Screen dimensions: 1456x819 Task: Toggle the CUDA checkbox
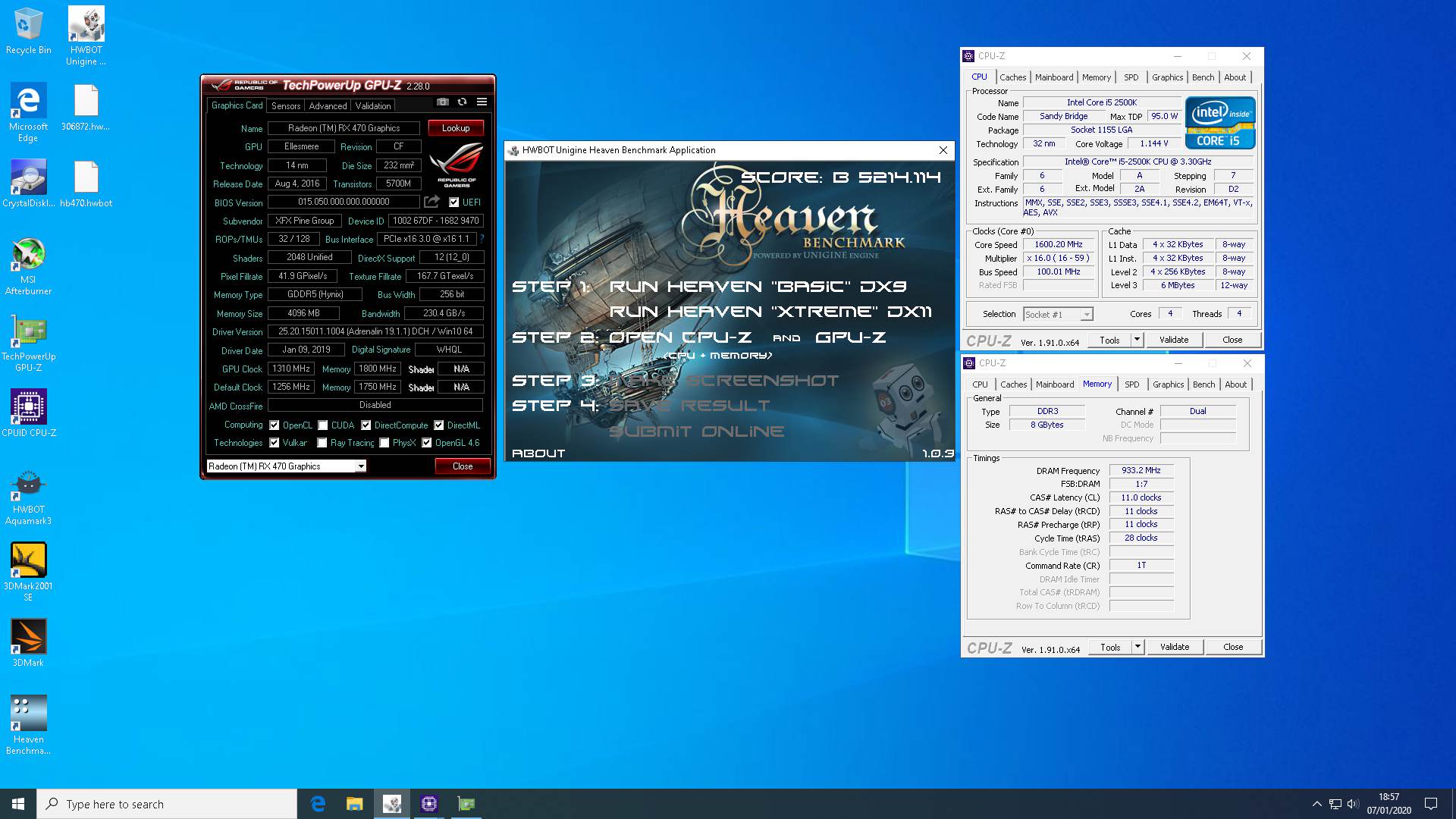(323, 425)
